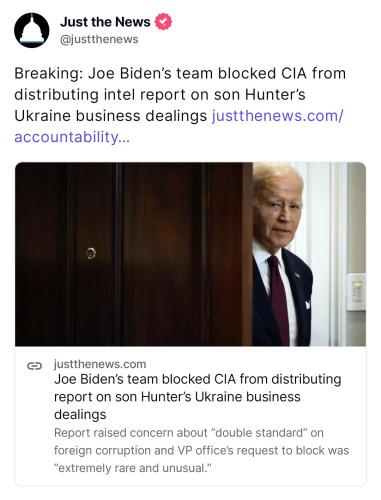The image size is (381, 500).
Task: Click the justthenews.com domain in the card
Action: pos(100,364)
